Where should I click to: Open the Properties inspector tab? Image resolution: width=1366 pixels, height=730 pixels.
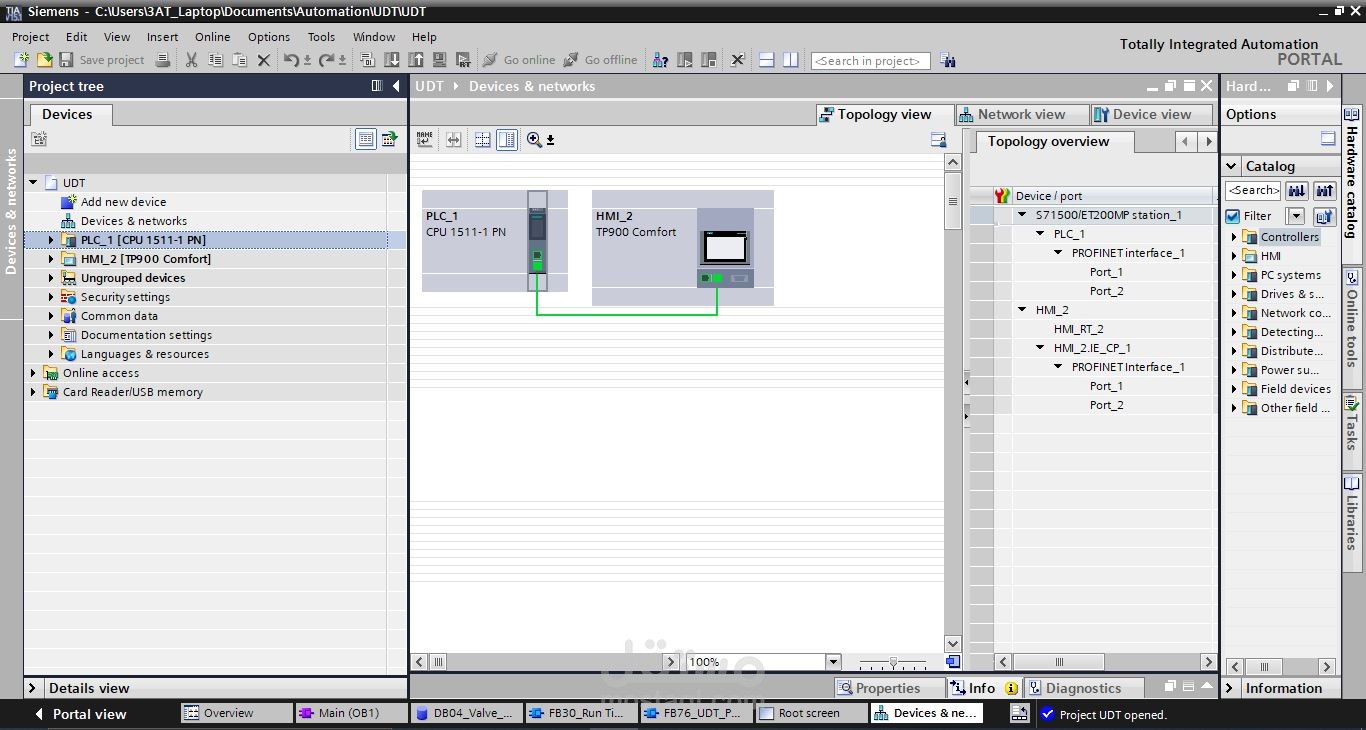point(887,688)
